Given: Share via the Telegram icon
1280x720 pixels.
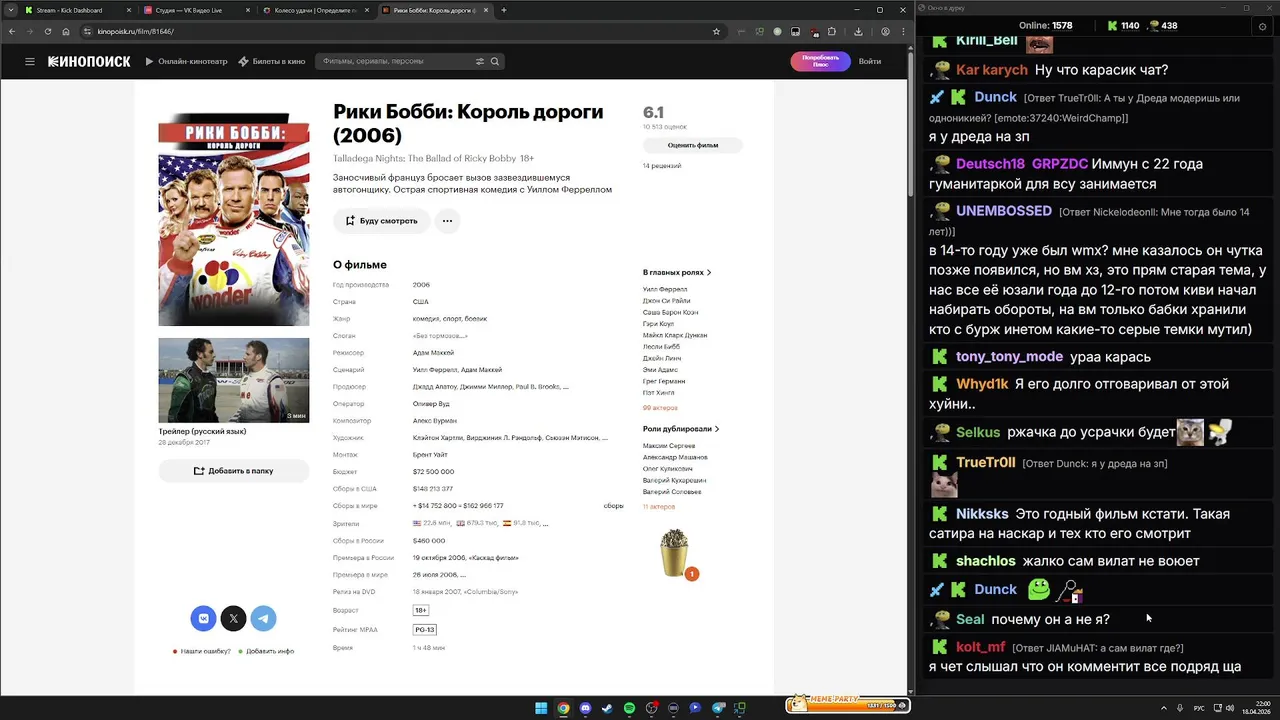Looking at the screenshot, I should [263, 618].
